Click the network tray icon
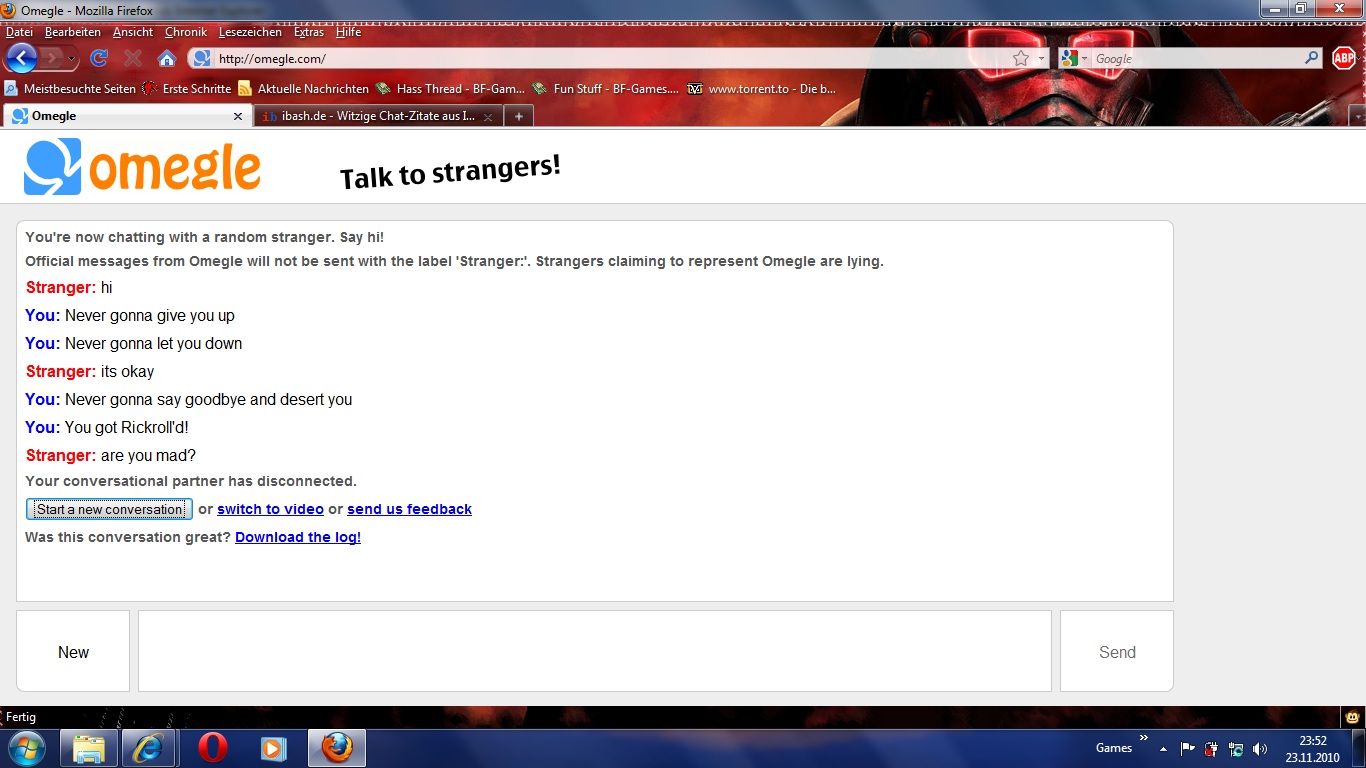 point(1236,748)
